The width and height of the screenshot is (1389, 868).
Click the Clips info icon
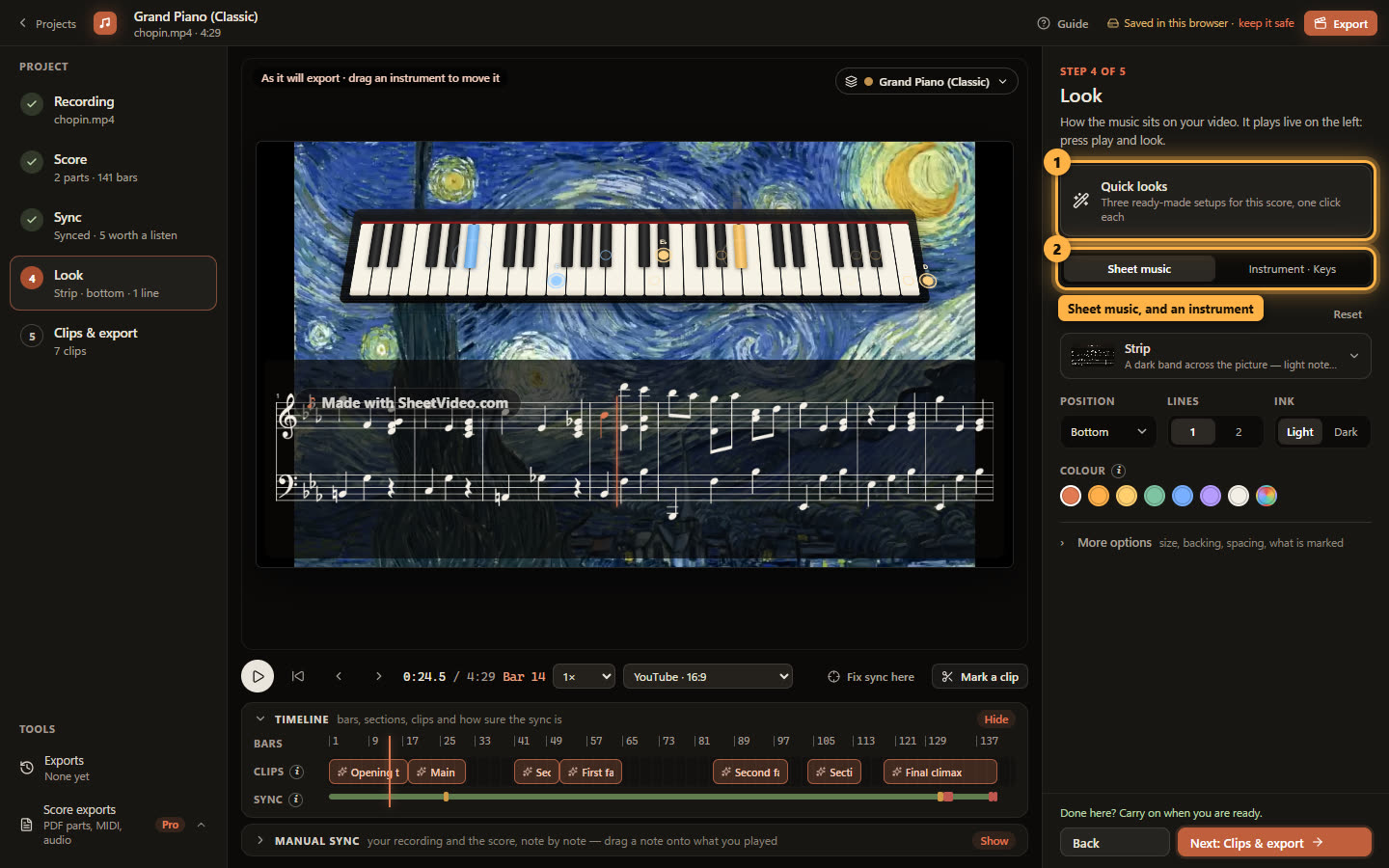[x=296, y=772]
